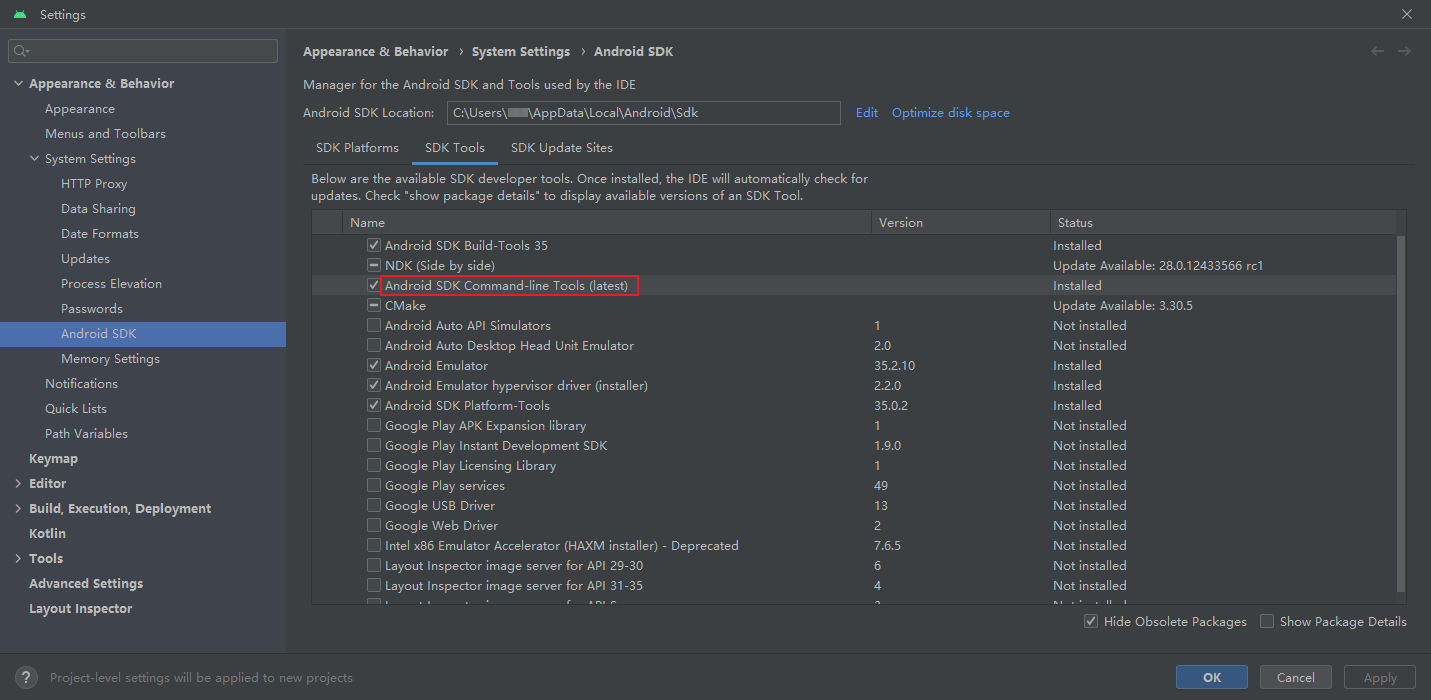
Task: Check Layout Inspector image server API 31-35
Action: 374,585
